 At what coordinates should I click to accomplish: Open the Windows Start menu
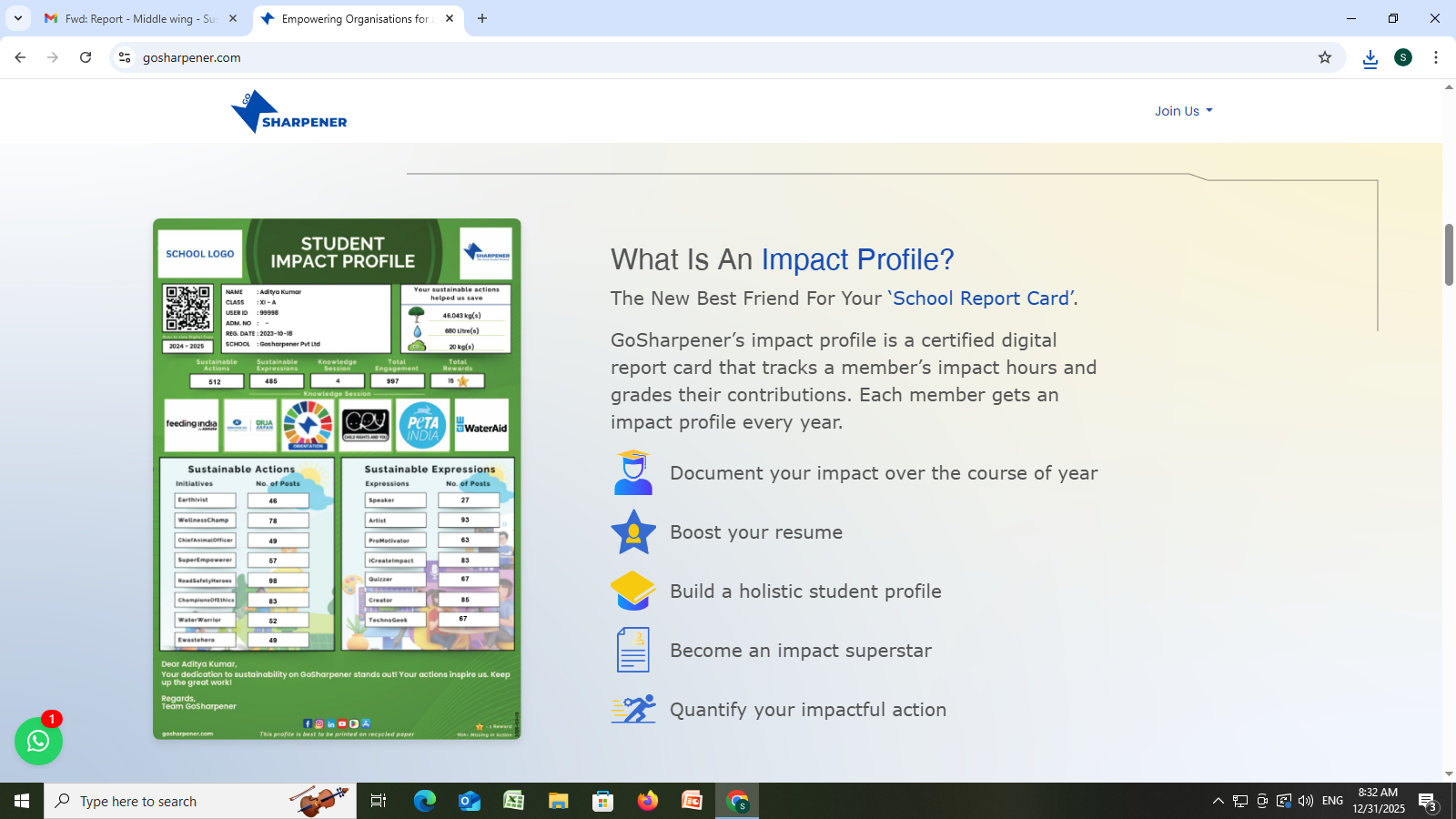coord(22,801)
